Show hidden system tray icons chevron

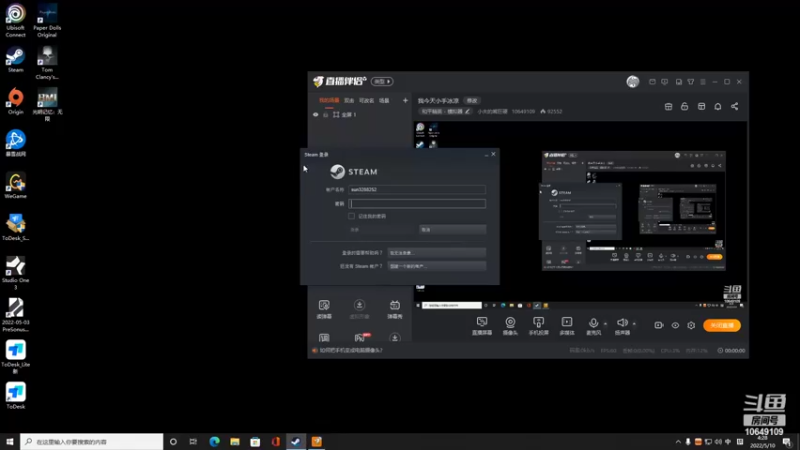click(678, 442)
